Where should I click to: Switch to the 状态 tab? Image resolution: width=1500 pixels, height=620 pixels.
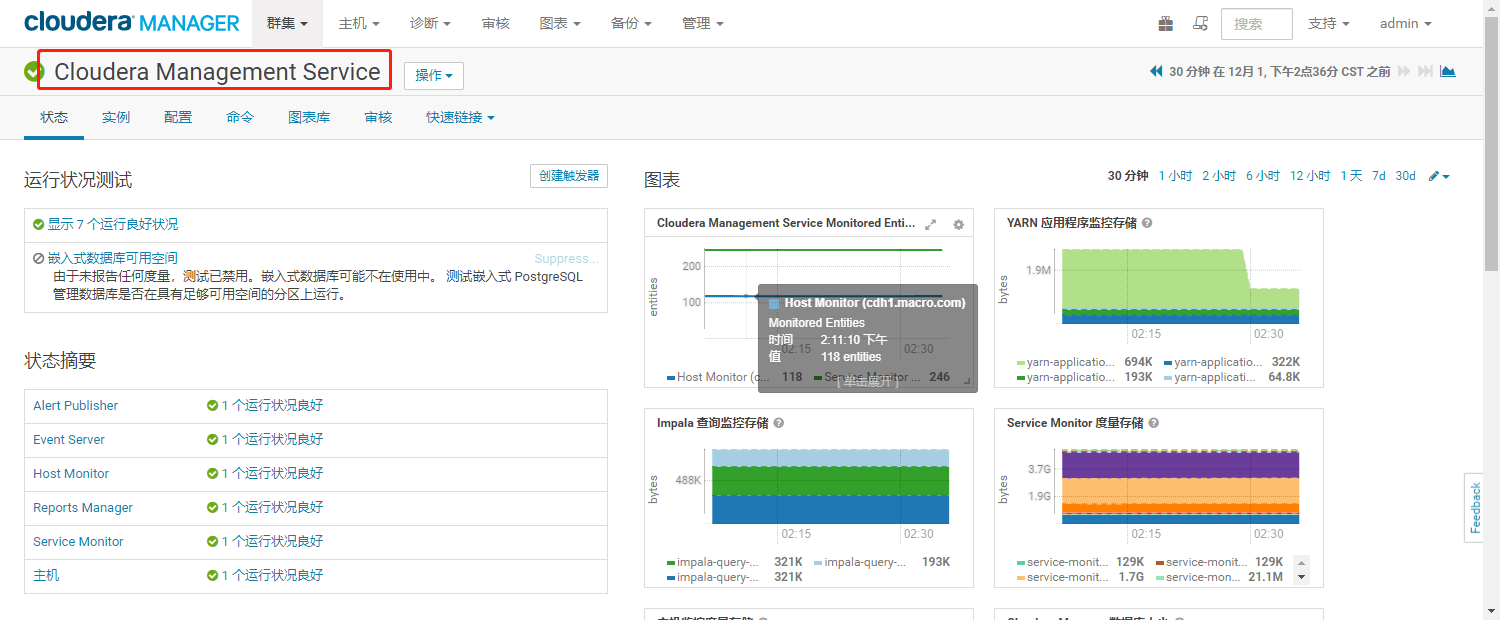54,117
